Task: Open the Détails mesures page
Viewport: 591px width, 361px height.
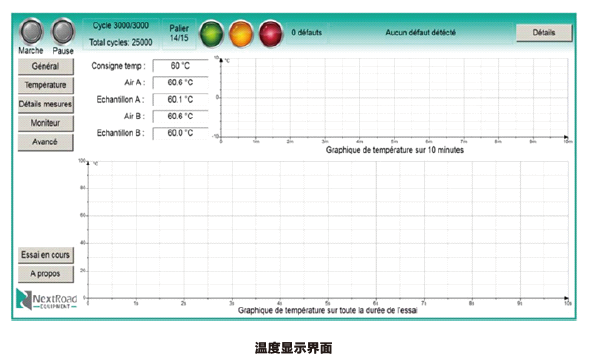Action: 46,104
